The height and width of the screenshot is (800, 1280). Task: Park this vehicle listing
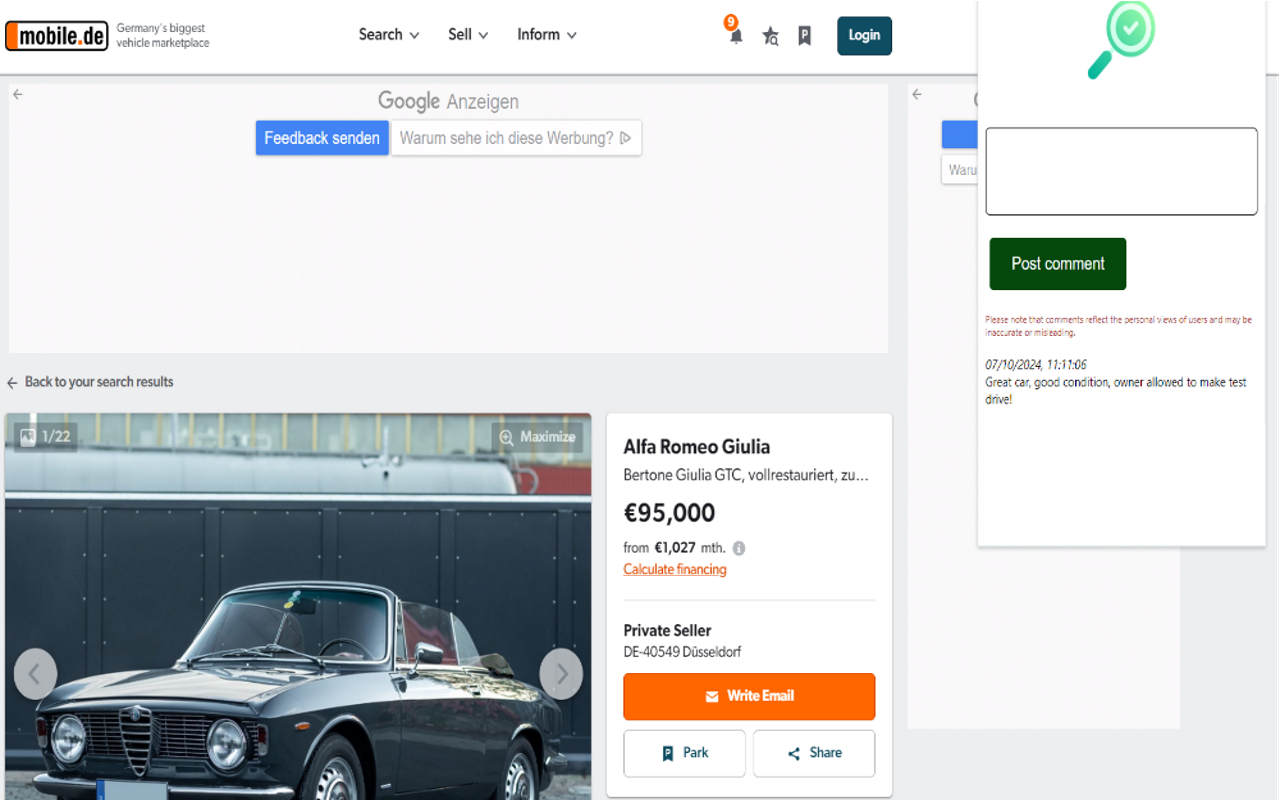(x=684, y=753)
